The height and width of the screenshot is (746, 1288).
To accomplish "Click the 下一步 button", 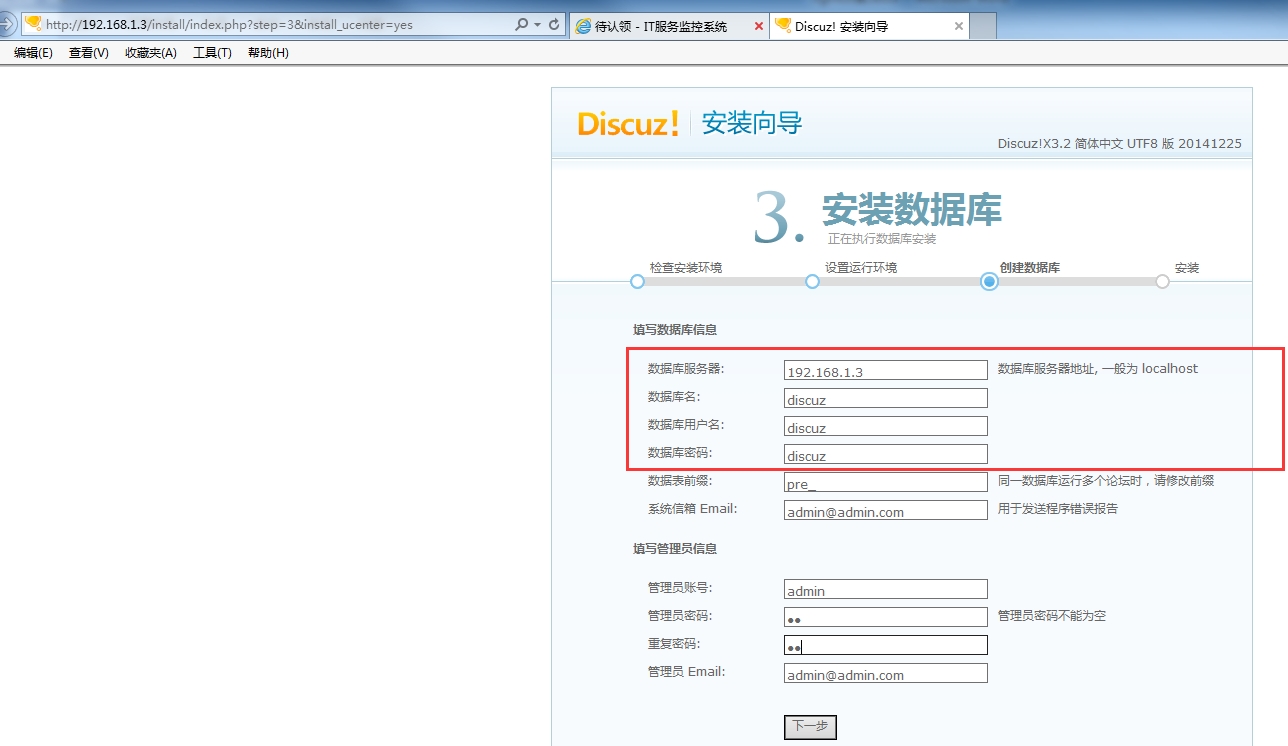I will coord(810,727).
